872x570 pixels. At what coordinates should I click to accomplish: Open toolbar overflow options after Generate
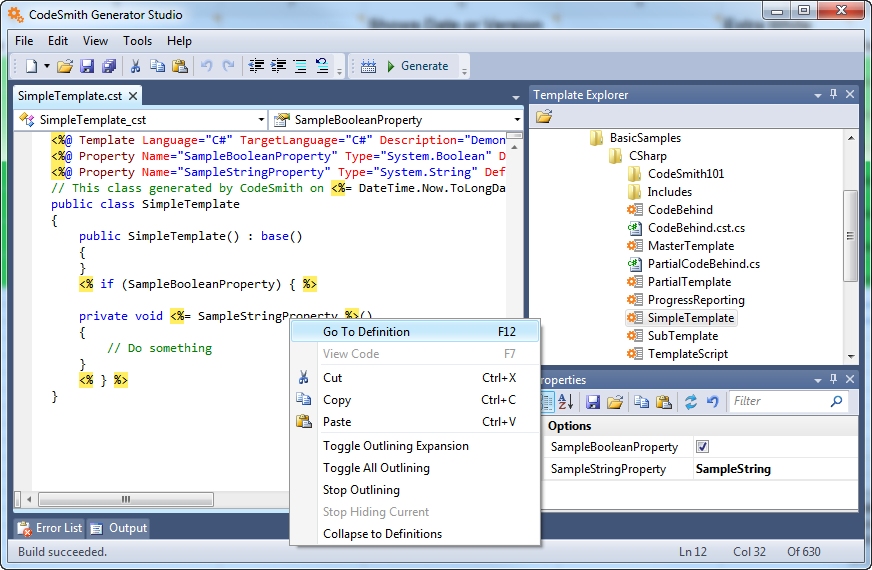(x=464, y=70)
